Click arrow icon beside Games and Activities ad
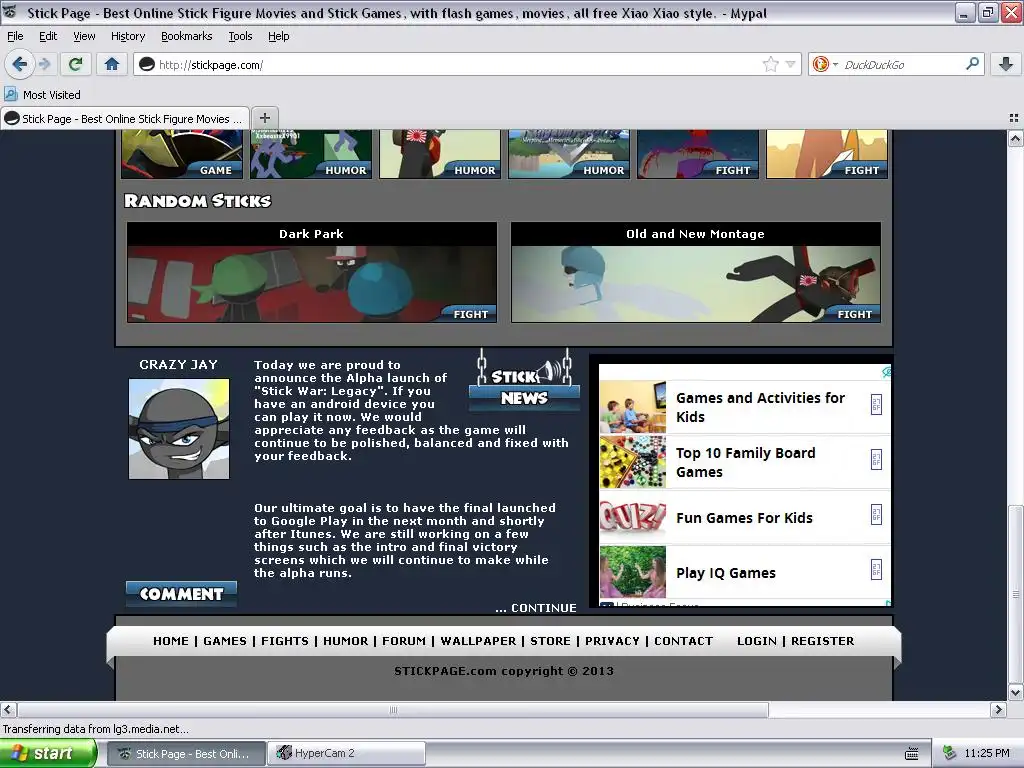Image resolution: width=1024 pixels, height=768 pixels. pos(876,404)
